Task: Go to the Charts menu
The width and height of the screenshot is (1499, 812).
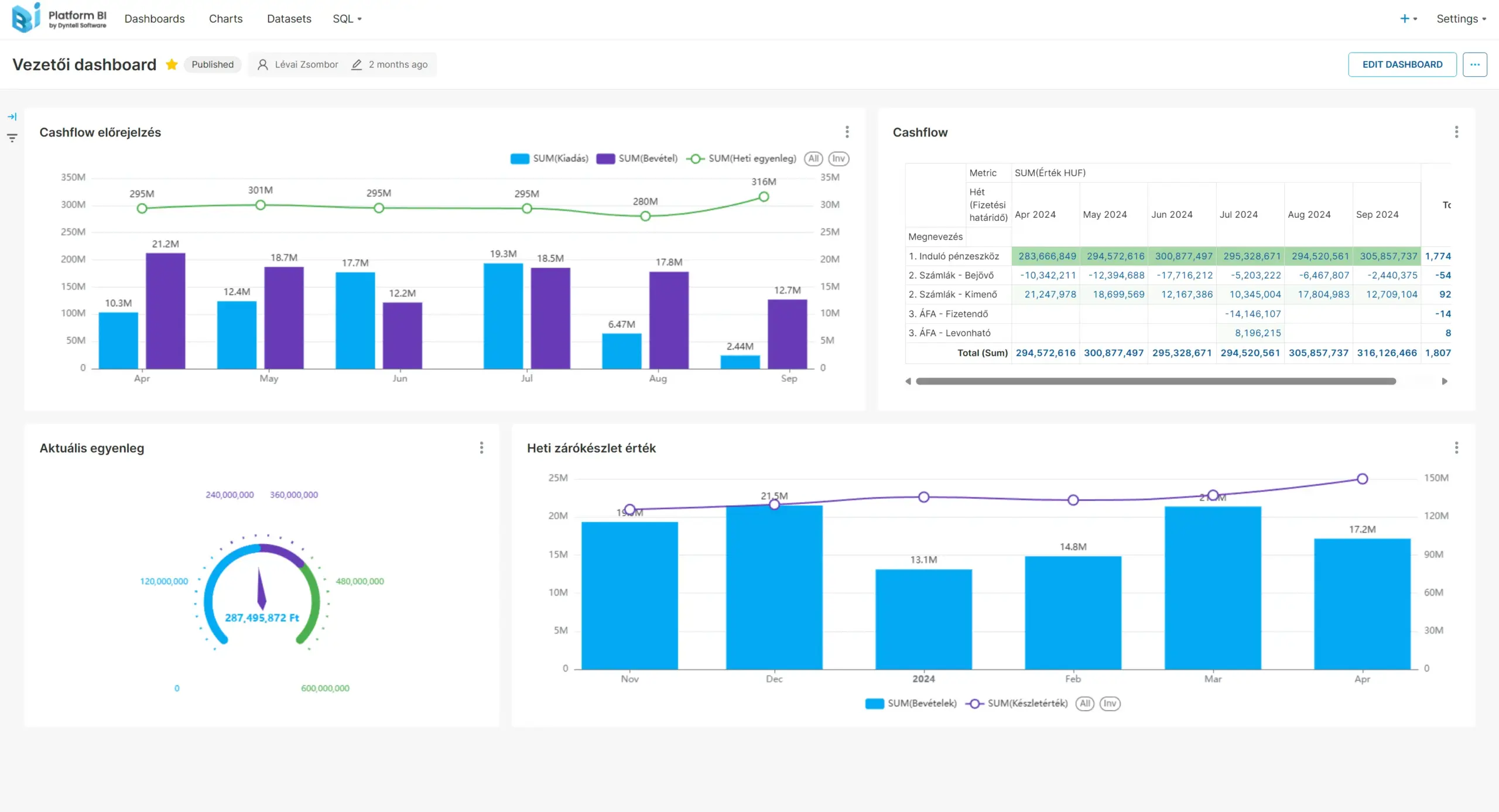Action: click(225, 19)
